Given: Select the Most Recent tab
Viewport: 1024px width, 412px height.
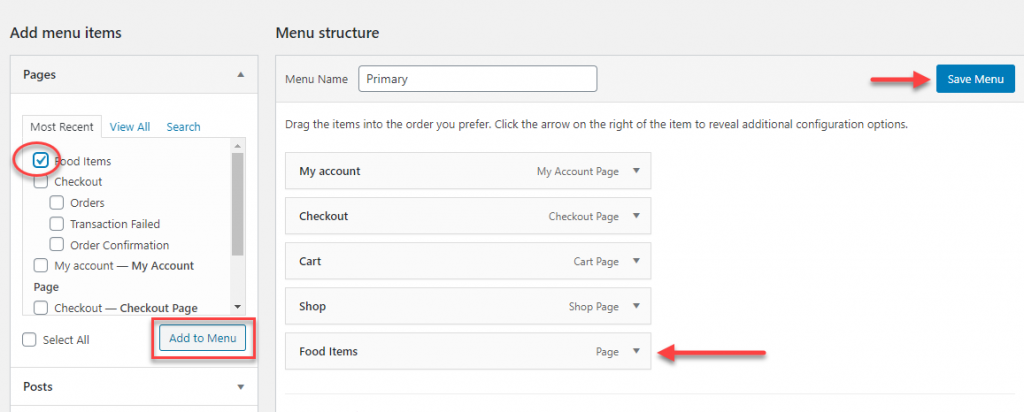Looking at the screenshot, I should tap(62, 127).
